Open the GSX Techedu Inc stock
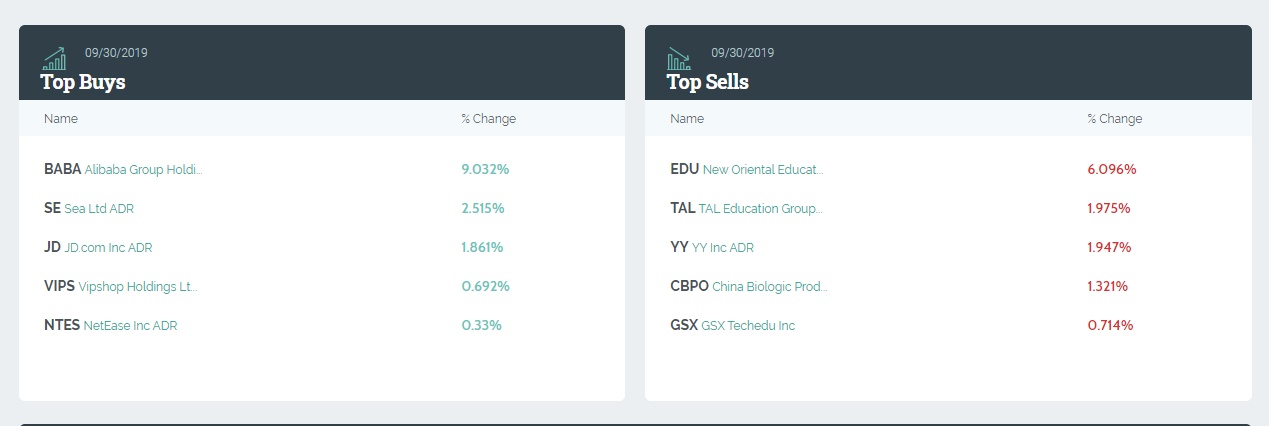Viewport: 1269px width, 426px height. (733, 326)
